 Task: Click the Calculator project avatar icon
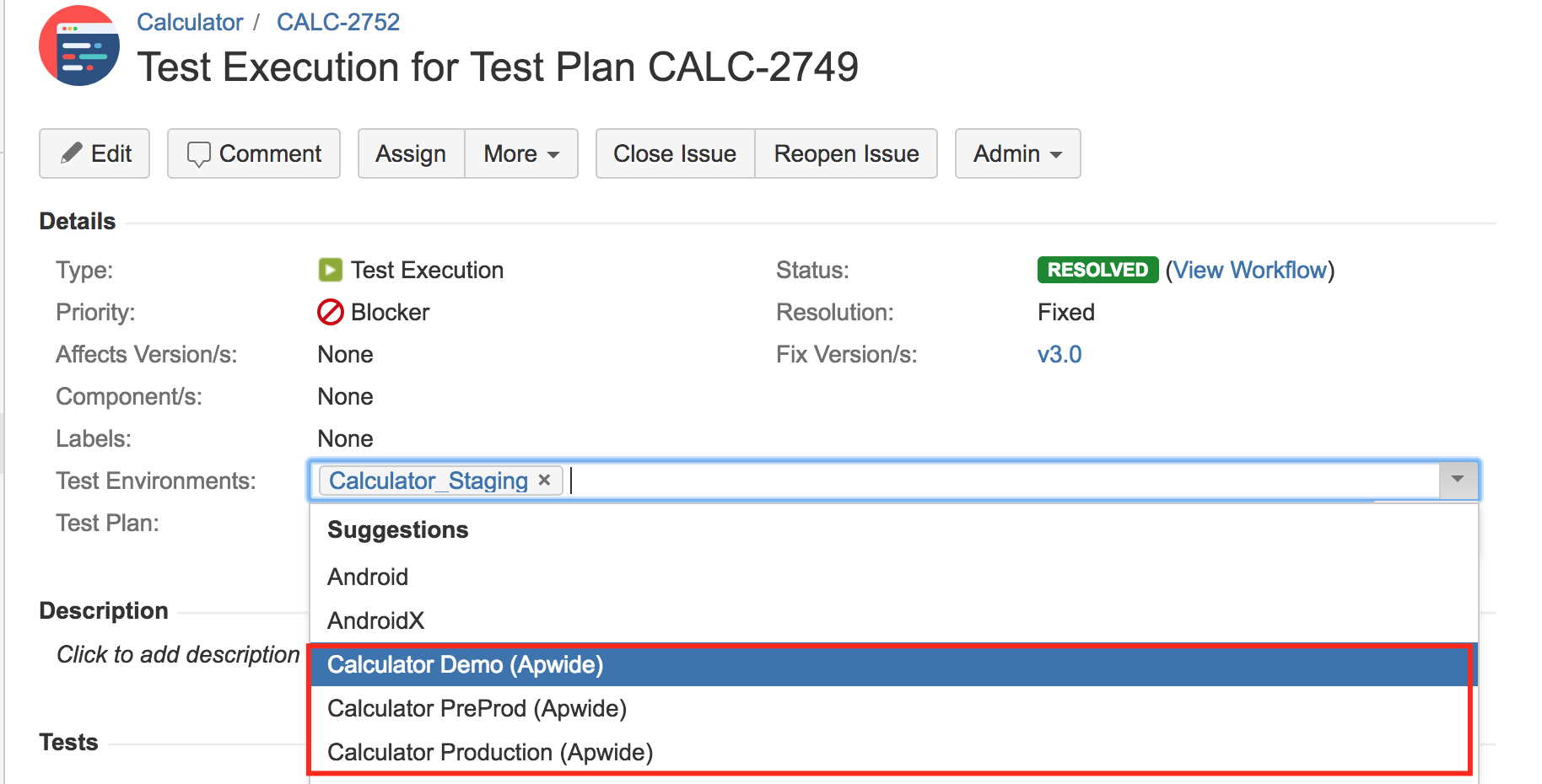[x=79, y=46]
